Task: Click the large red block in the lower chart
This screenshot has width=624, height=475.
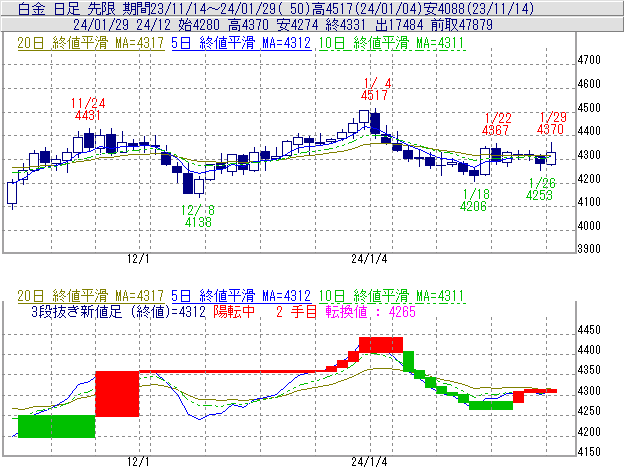Action: point(117,394)
